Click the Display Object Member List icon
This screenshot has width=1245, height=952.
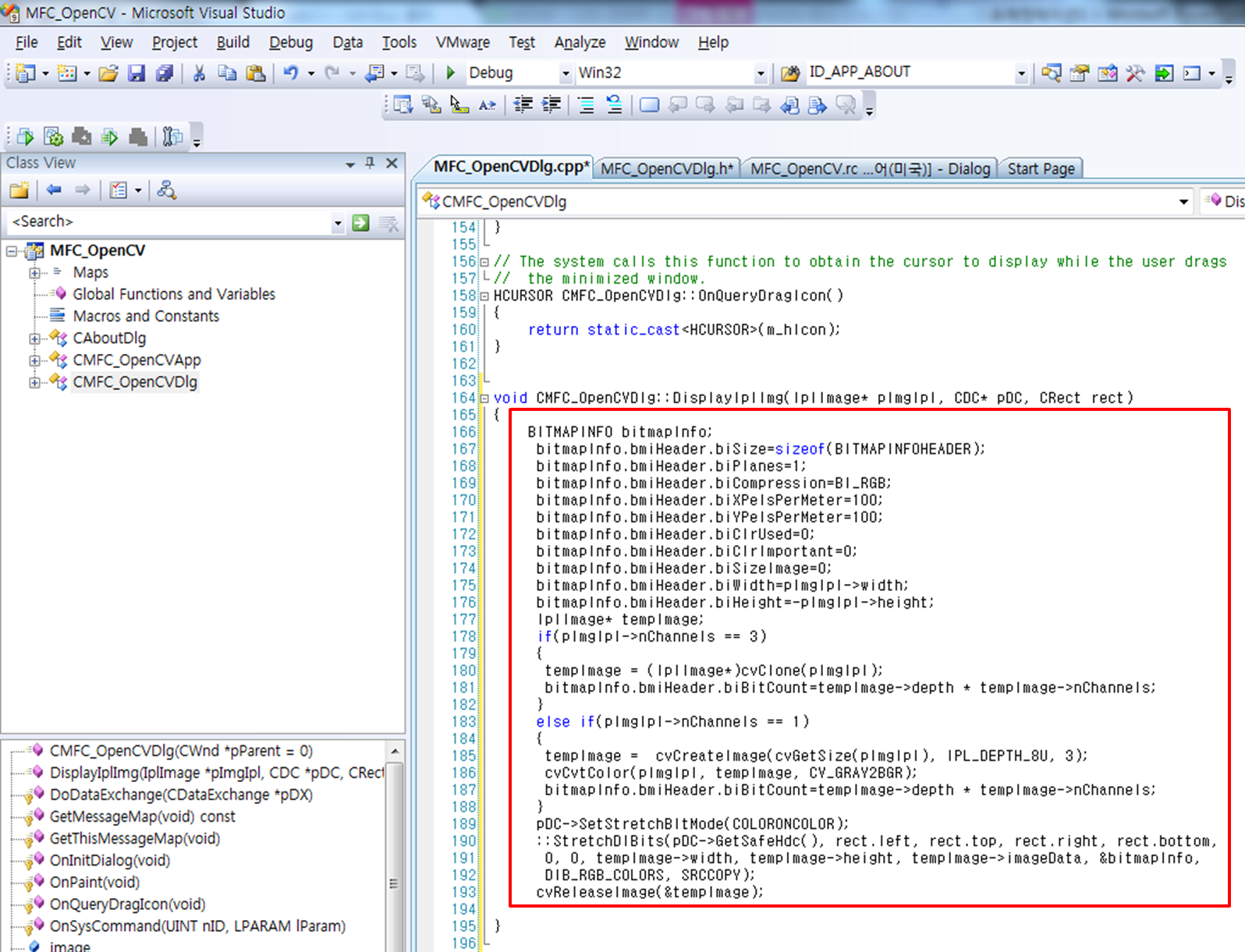click(403, 104)
